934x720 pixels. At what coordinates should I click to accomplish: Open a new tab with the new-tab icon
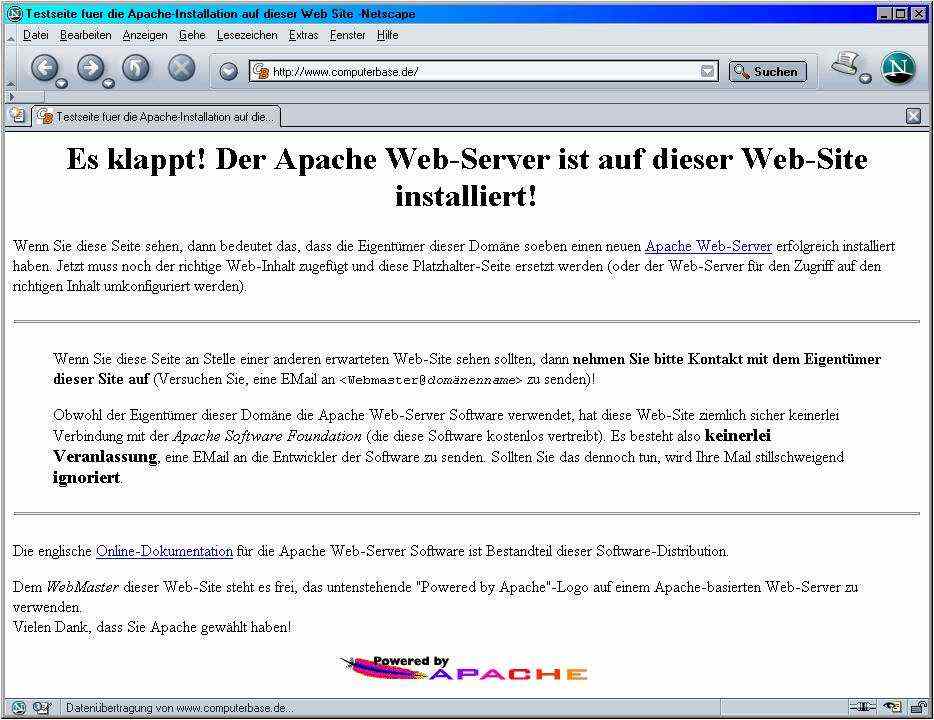click(x=18, y=116)
